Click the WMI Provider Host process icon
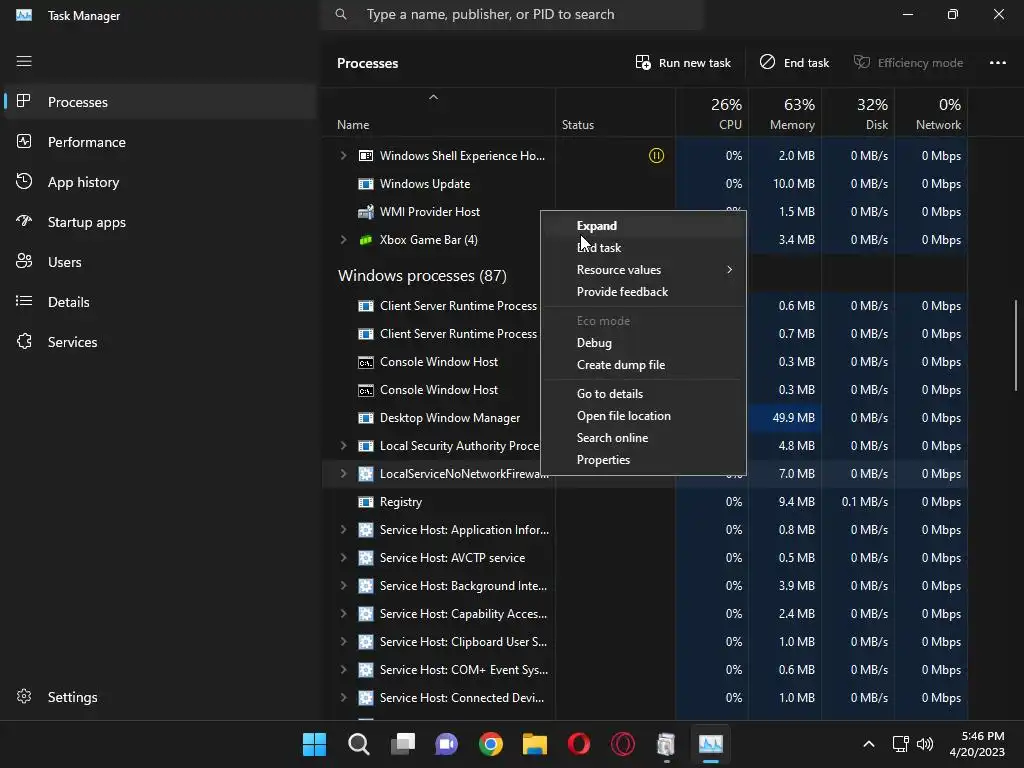 (x=366, y=212)
